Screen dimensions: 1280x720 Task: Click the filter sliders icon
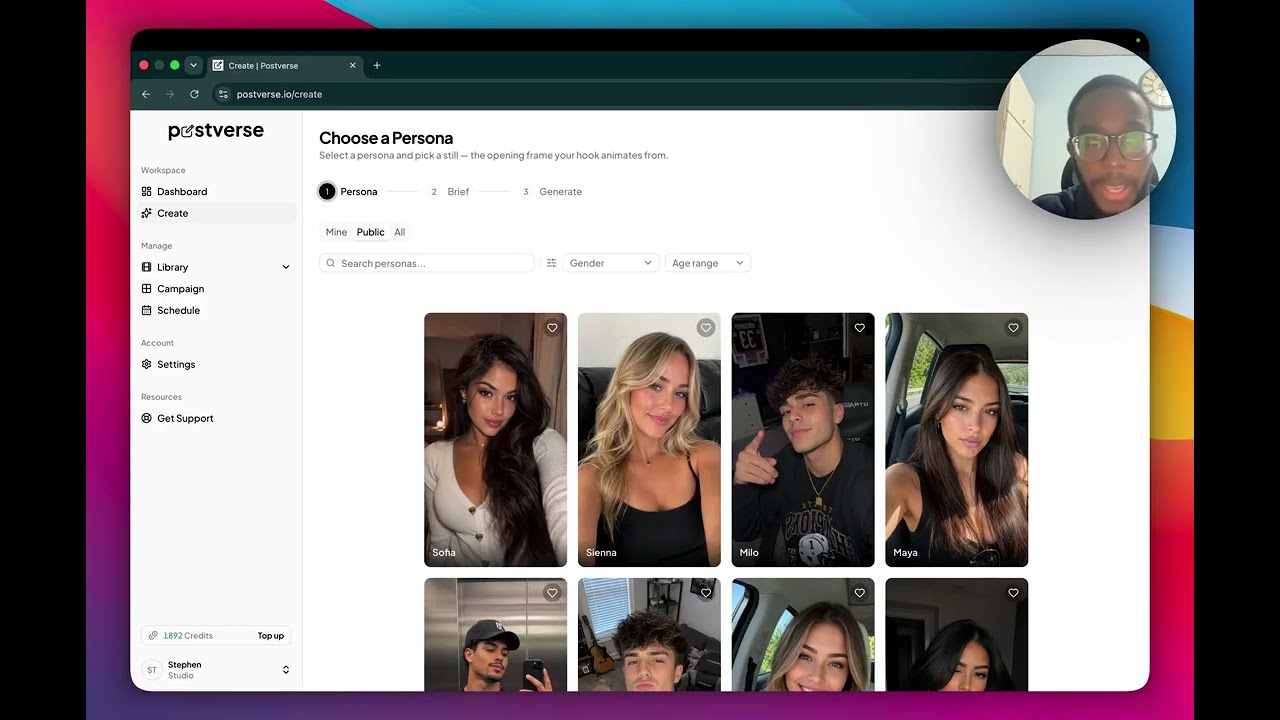(x=551, y=263)
